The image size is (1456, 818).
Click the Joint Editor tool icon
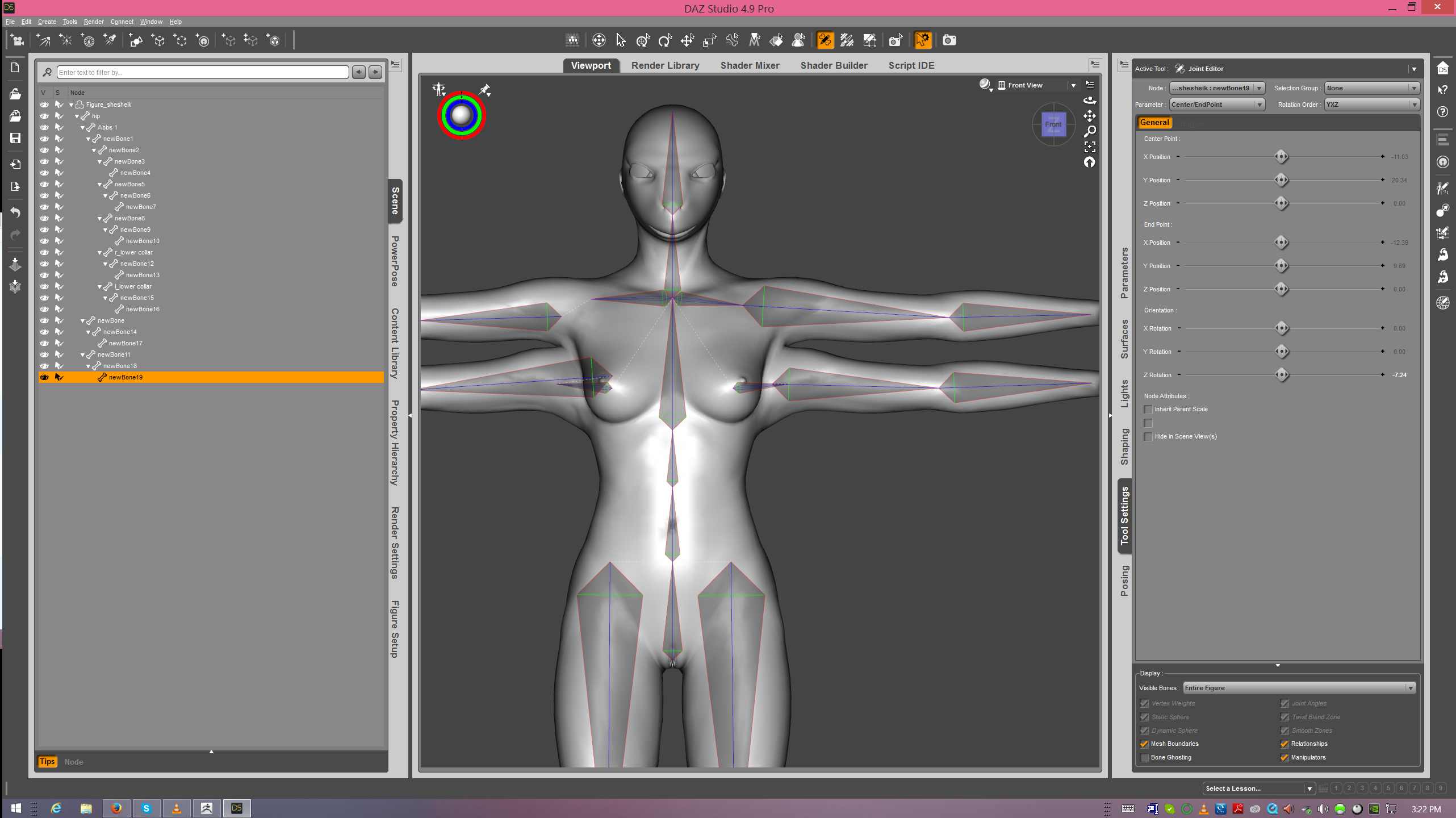click(825, 40)
